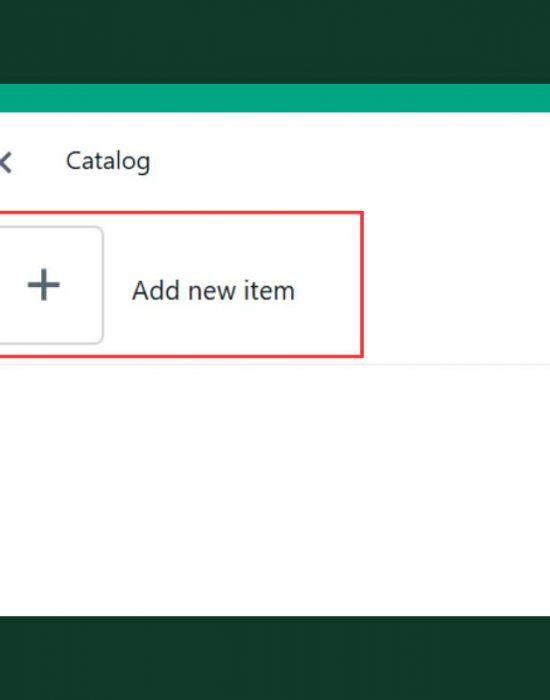
Task: Click the back arrow beside Catalog
Action: coord(5,162)
